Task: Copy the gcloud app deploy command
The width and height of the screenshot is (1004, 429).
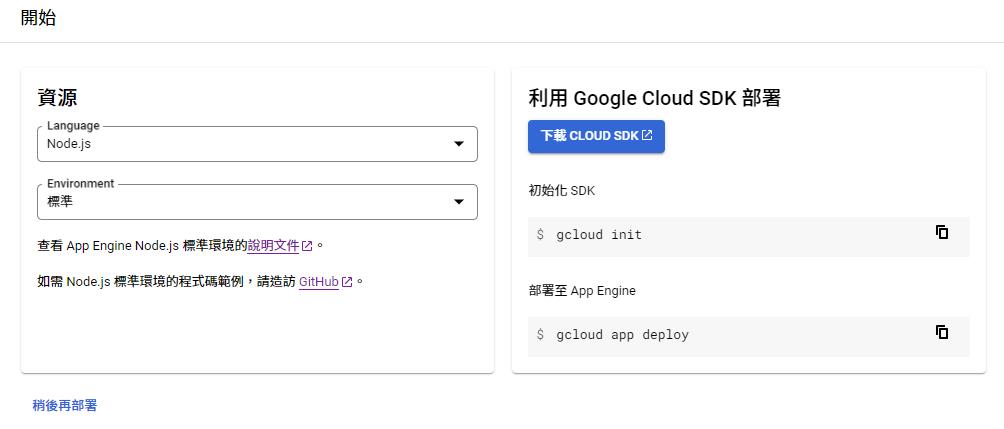Action: pos(941,332)
